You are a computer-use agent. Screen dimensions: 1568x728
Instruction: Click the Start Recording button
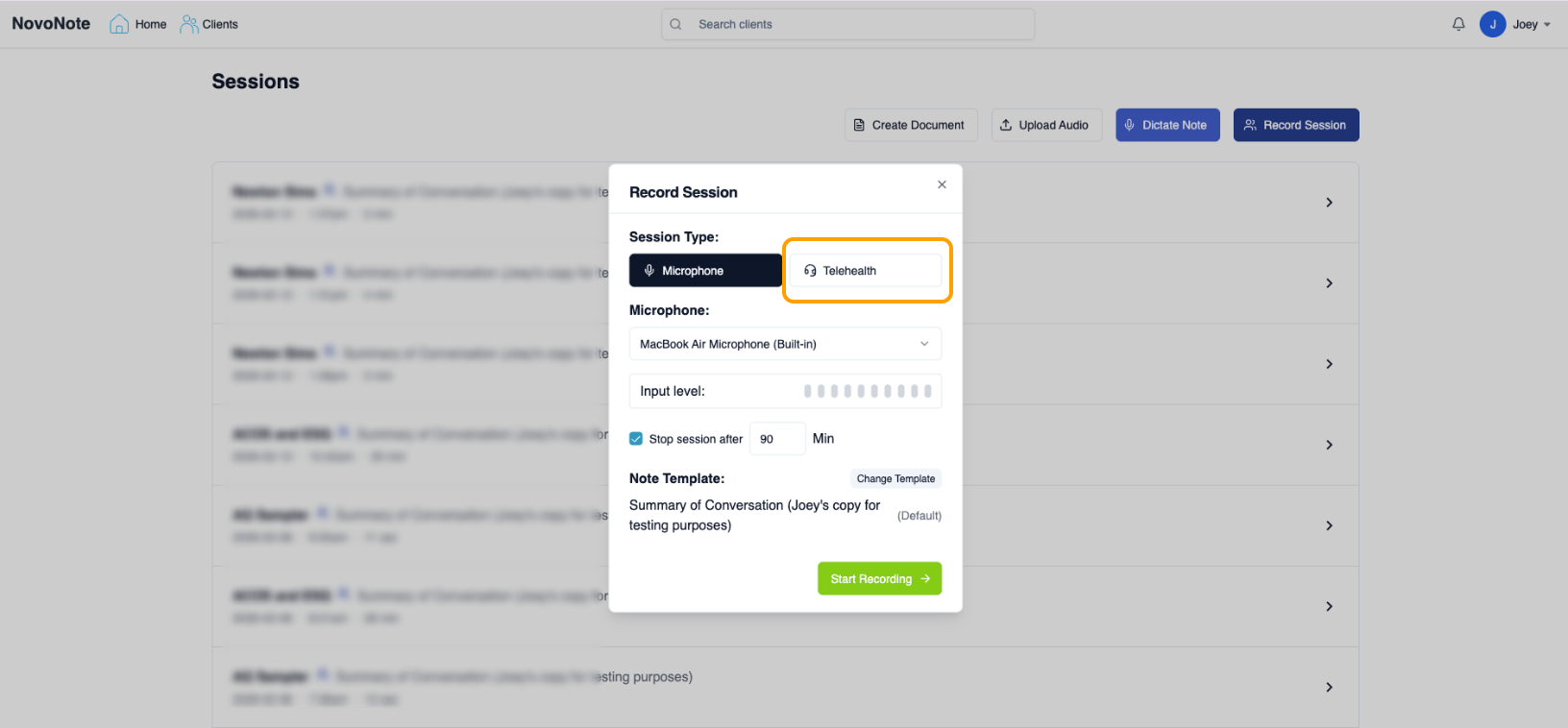pos(879,578)
